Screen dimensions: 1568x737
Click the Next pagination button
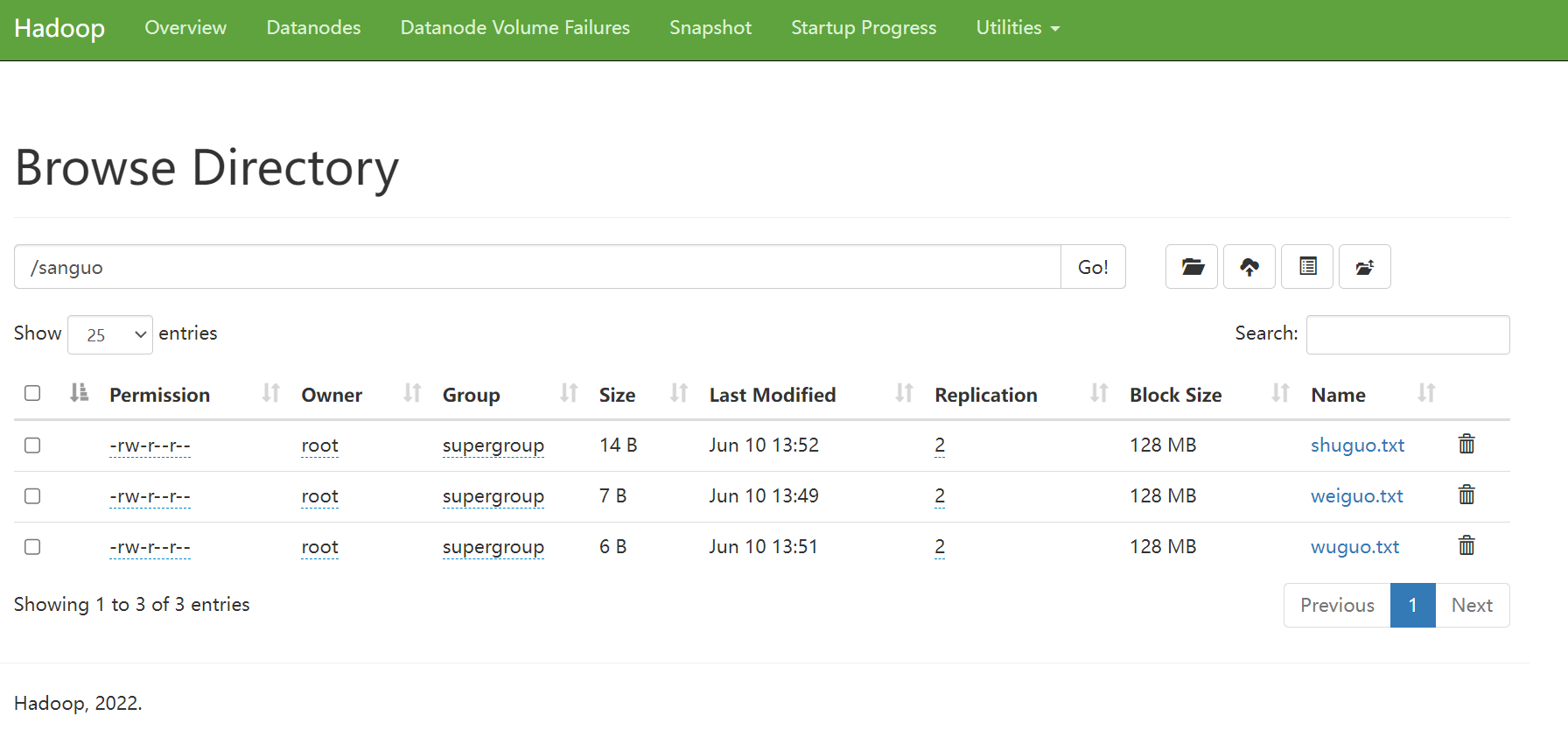click(x=1472, y=606)
